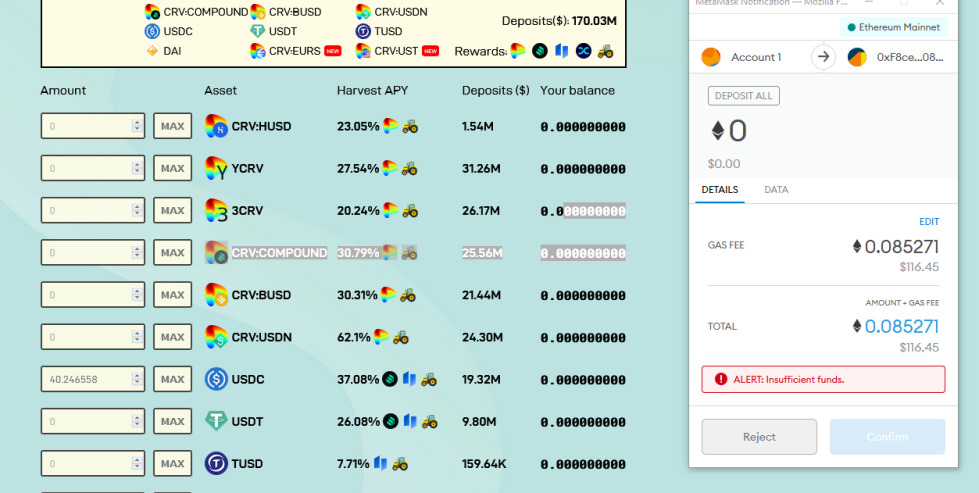Click the DEPOSIT ALL label in MetaMask

[x=744, y=96]
